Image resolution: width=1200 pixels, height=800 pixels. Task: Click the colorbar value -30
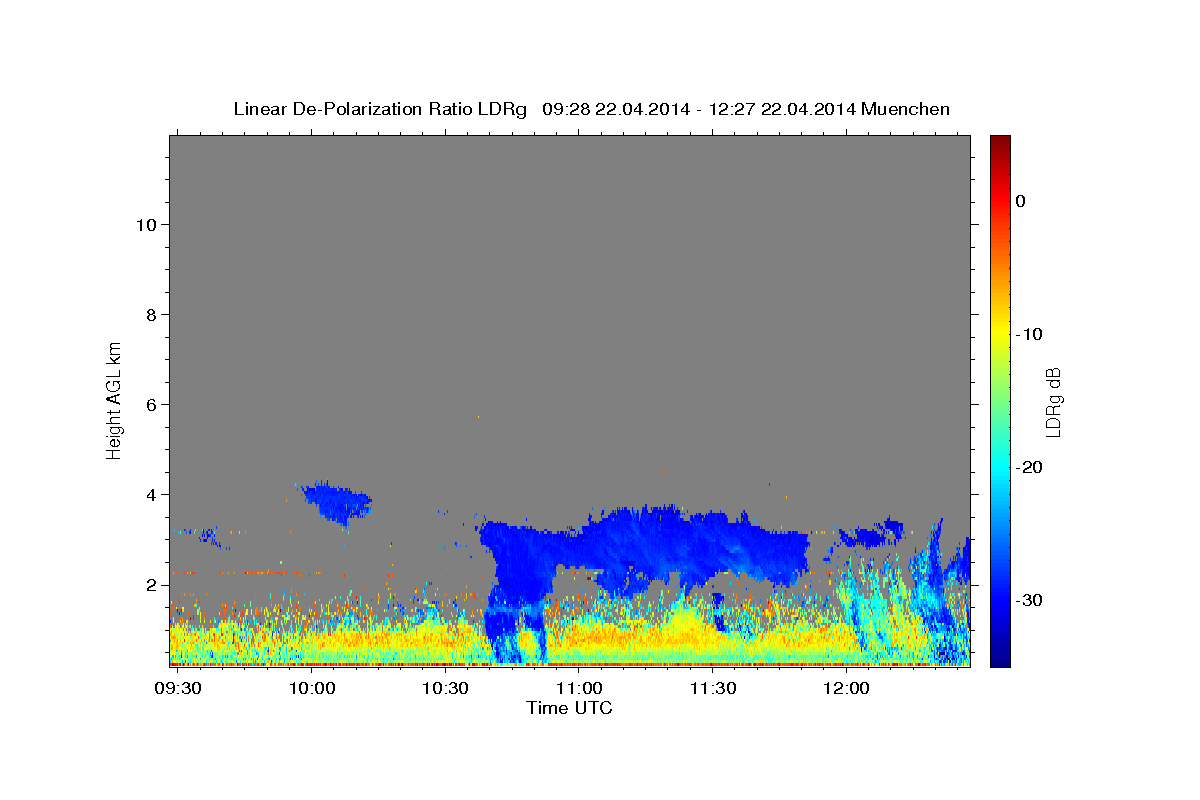1029,600
